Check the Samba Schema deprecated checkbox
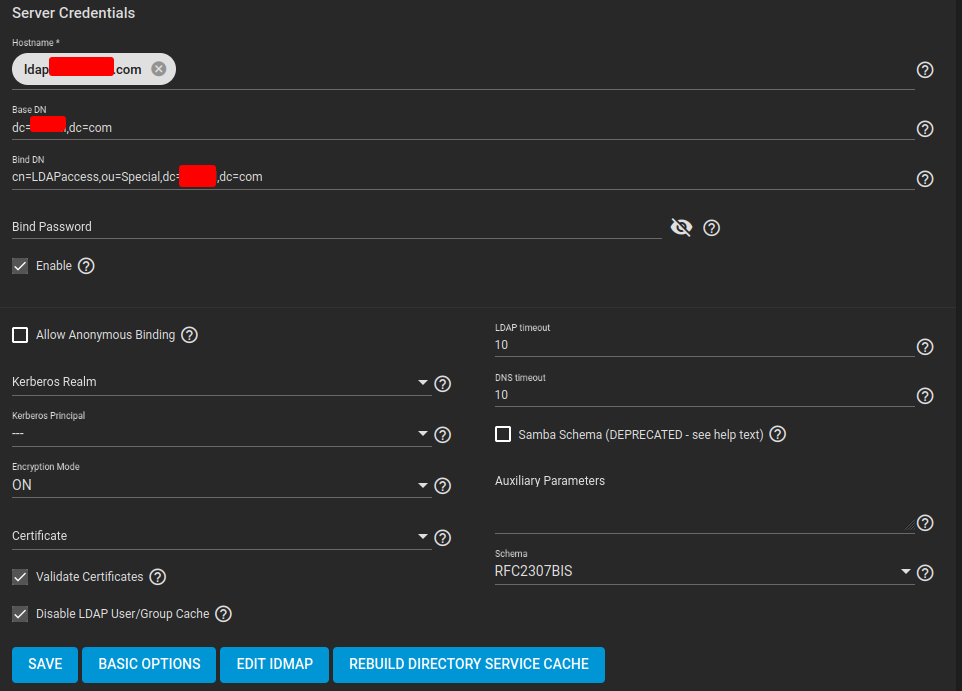The image size is (962, 691). pyautogui.click(x=503, y=434)
